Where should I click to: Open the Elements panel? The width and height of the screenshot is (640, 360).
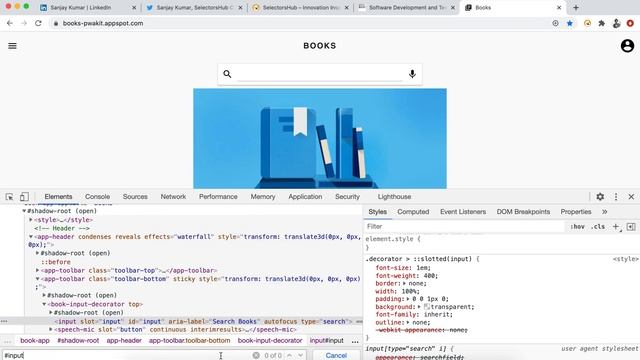pyautogui.click(x=58, y=197)
